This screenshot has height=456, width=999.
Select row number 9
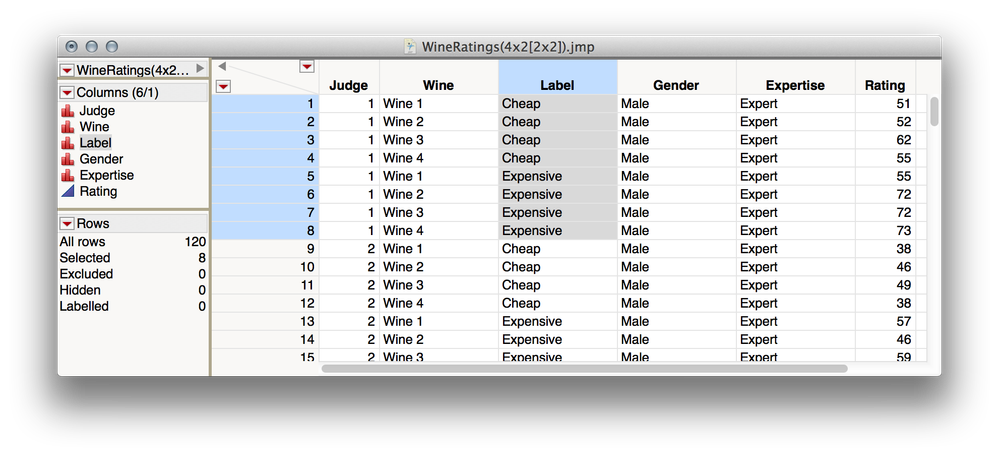click(265, 249)
